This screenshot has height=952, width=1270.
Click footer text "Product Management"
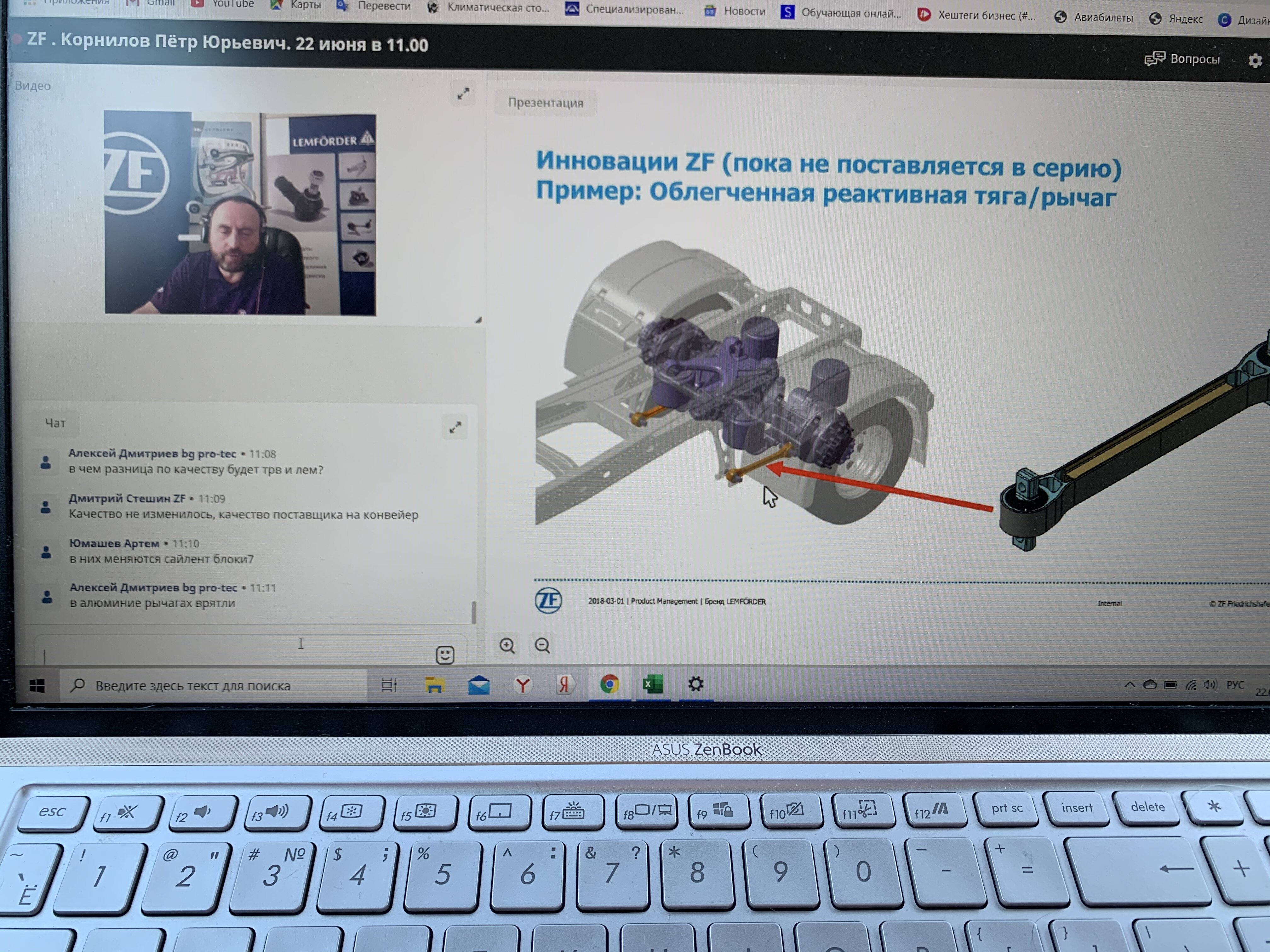(x=664, y=601)
